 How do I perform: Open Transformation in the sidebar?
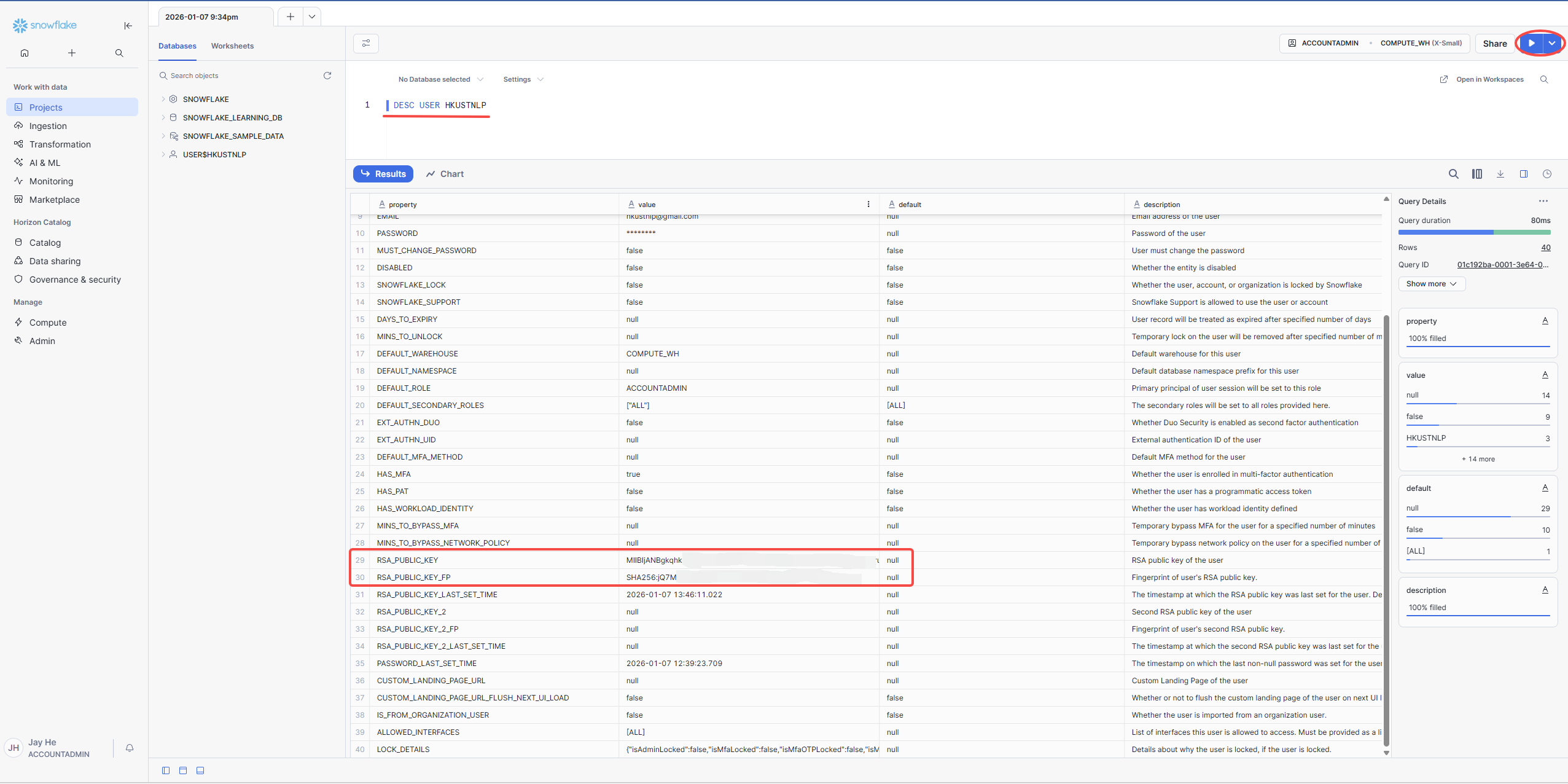pos(72,144)
